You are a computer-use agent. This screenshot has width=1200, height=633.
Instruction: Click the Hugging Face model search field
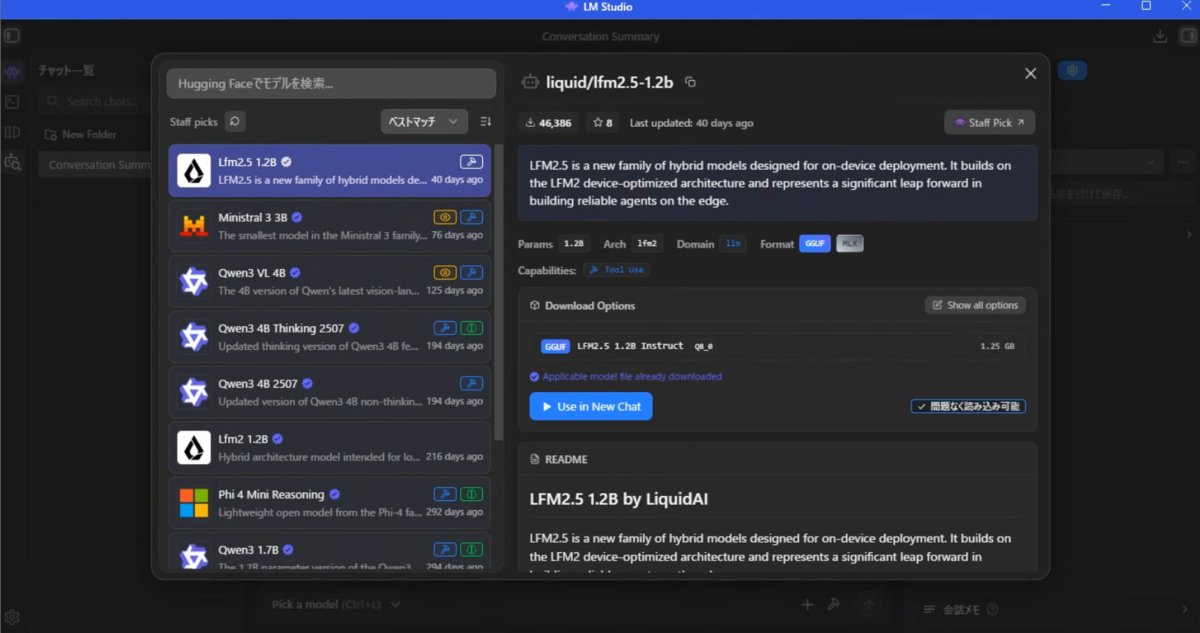tap(331, 84)
